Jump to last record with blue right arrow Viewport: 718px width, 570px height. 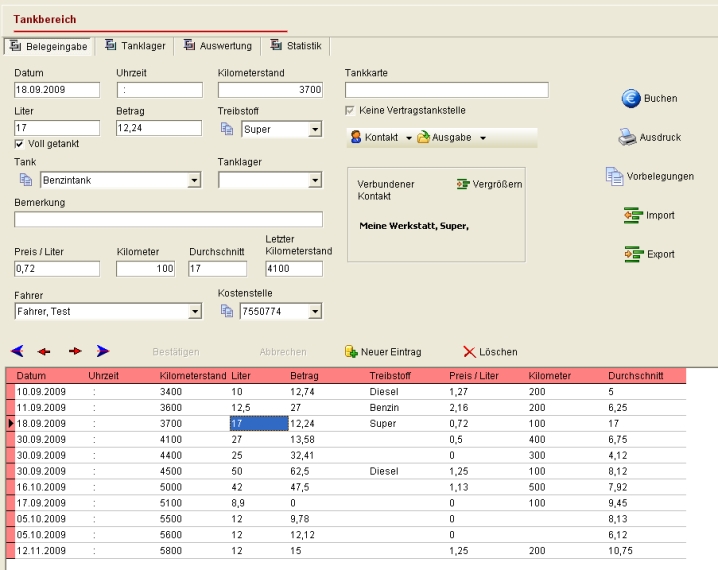pos(103,352)
